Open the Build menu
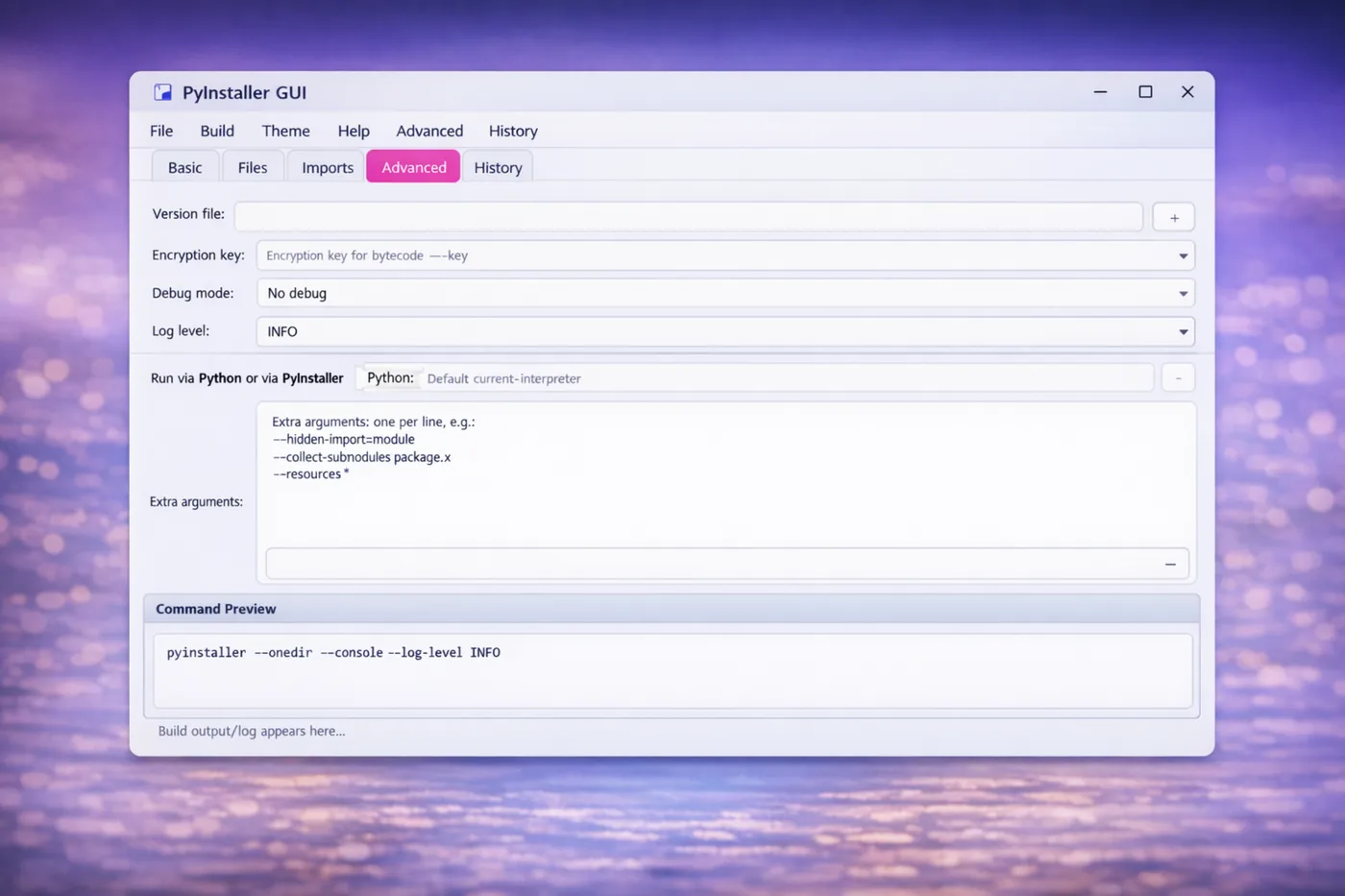Image resolution: width=1345 pixels, height=896 pixels. [x=216, y=131]
